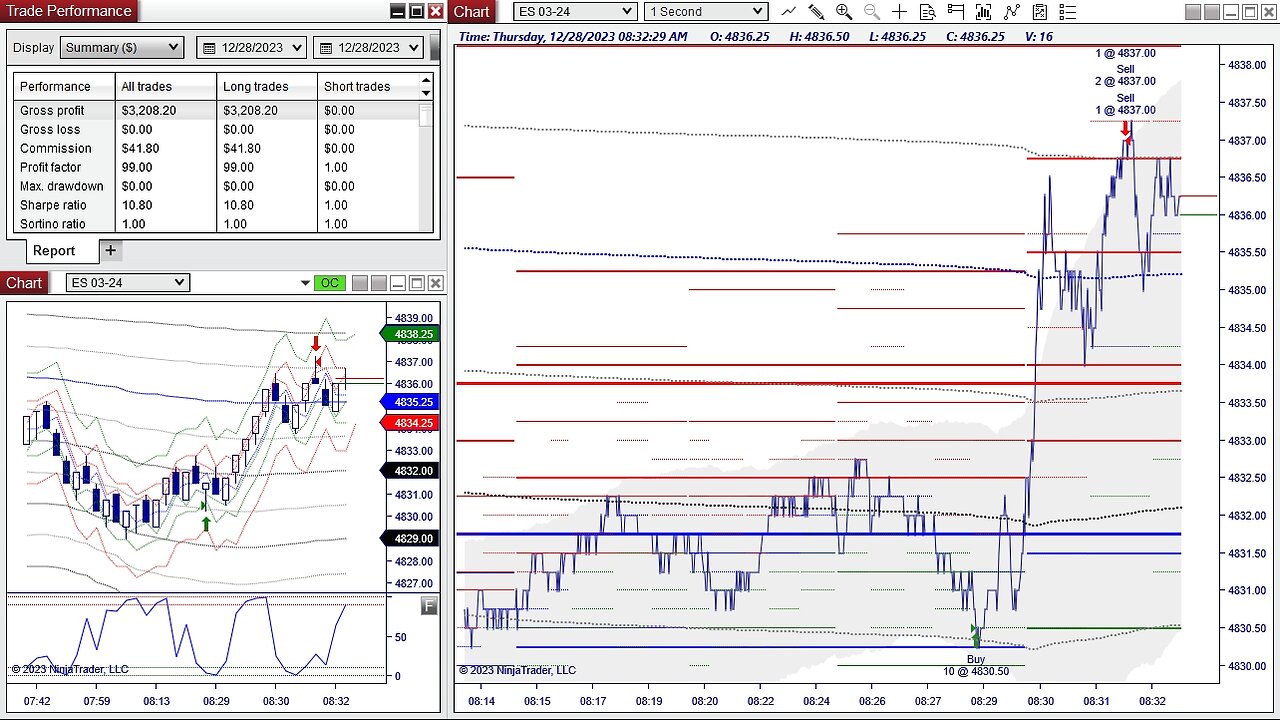This screenshot has height=720, width=1280.
Task: Select the Profit factor row label
Action: [x=51, y=167]
